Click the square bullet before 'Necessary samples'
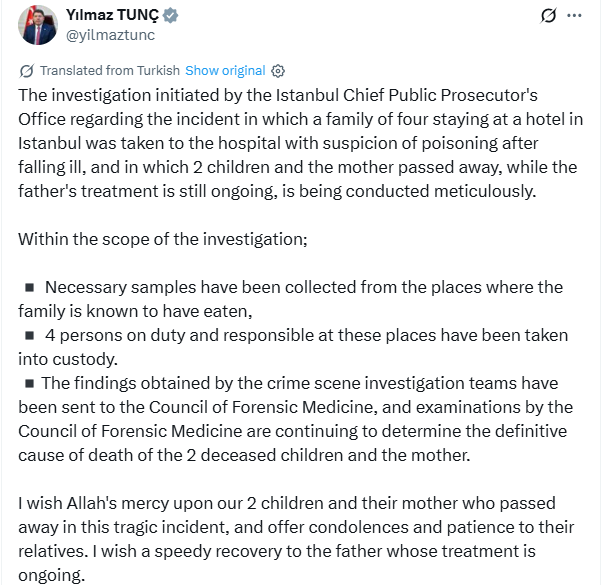Viewport: 612px width, 585px height. [30, 288]
